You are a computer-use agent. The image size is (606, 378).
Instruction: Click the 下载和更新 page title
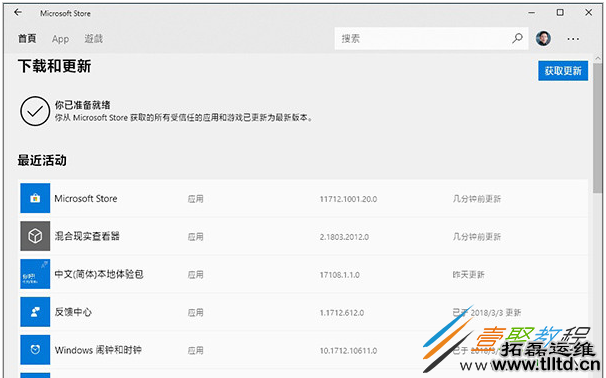pyautogui.click(x=54, y=66)
